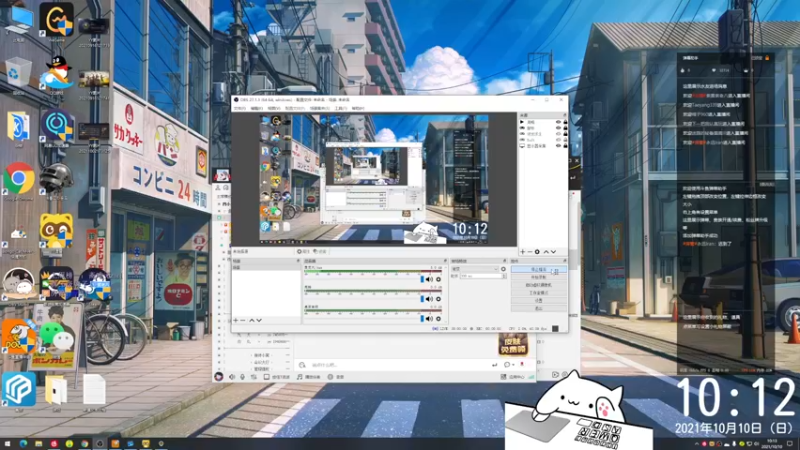Adjust the transition duration stepper
This screenshot has width=800, height=450.
(x=504, y=276)
